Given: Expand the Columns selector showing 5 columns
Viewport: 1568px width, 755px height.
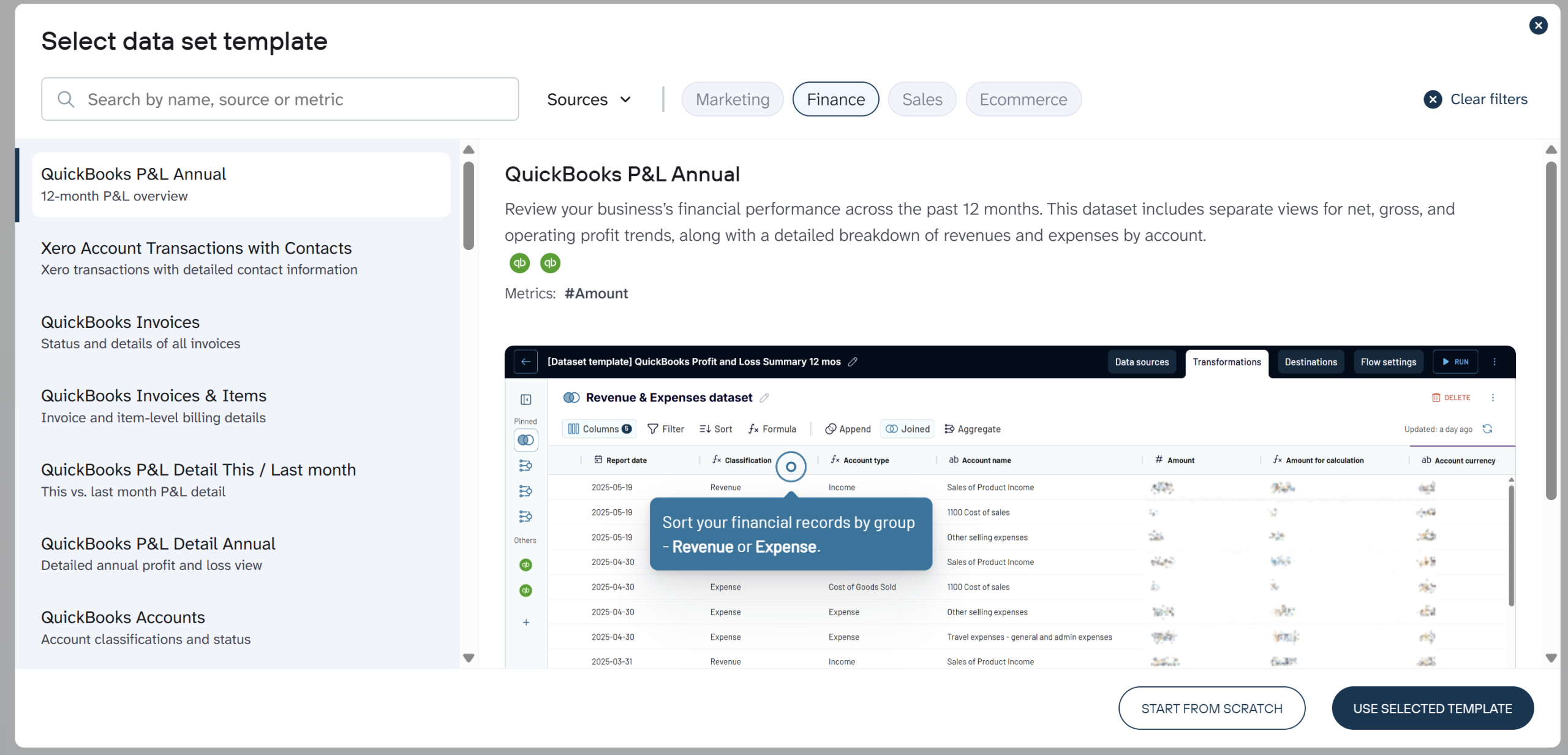Looking at the screenshot, I should click(x=599, y=428).
